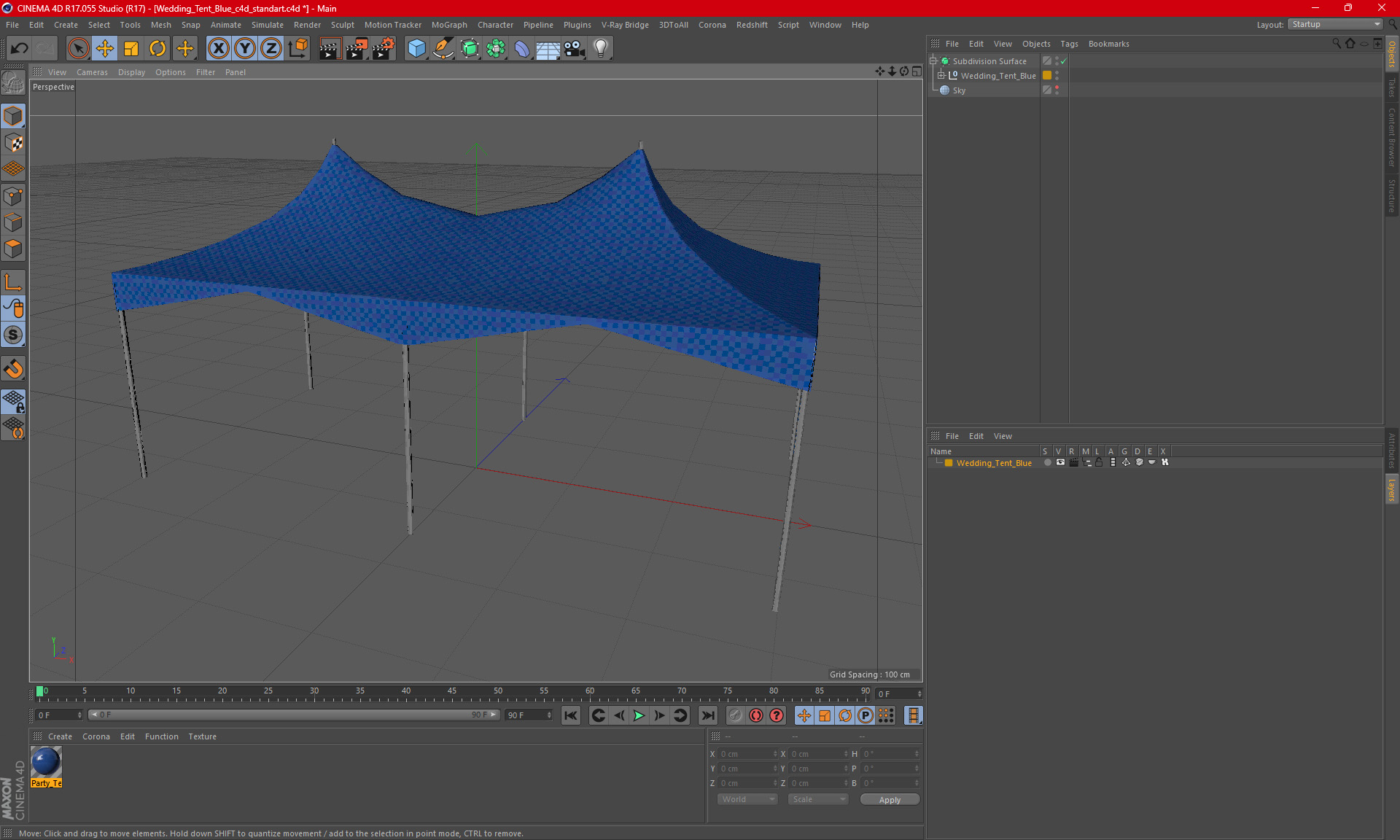Viewport: 1400px width, 840px height.
Task: Select the Move tool
Action: click(x=105, y=49)
